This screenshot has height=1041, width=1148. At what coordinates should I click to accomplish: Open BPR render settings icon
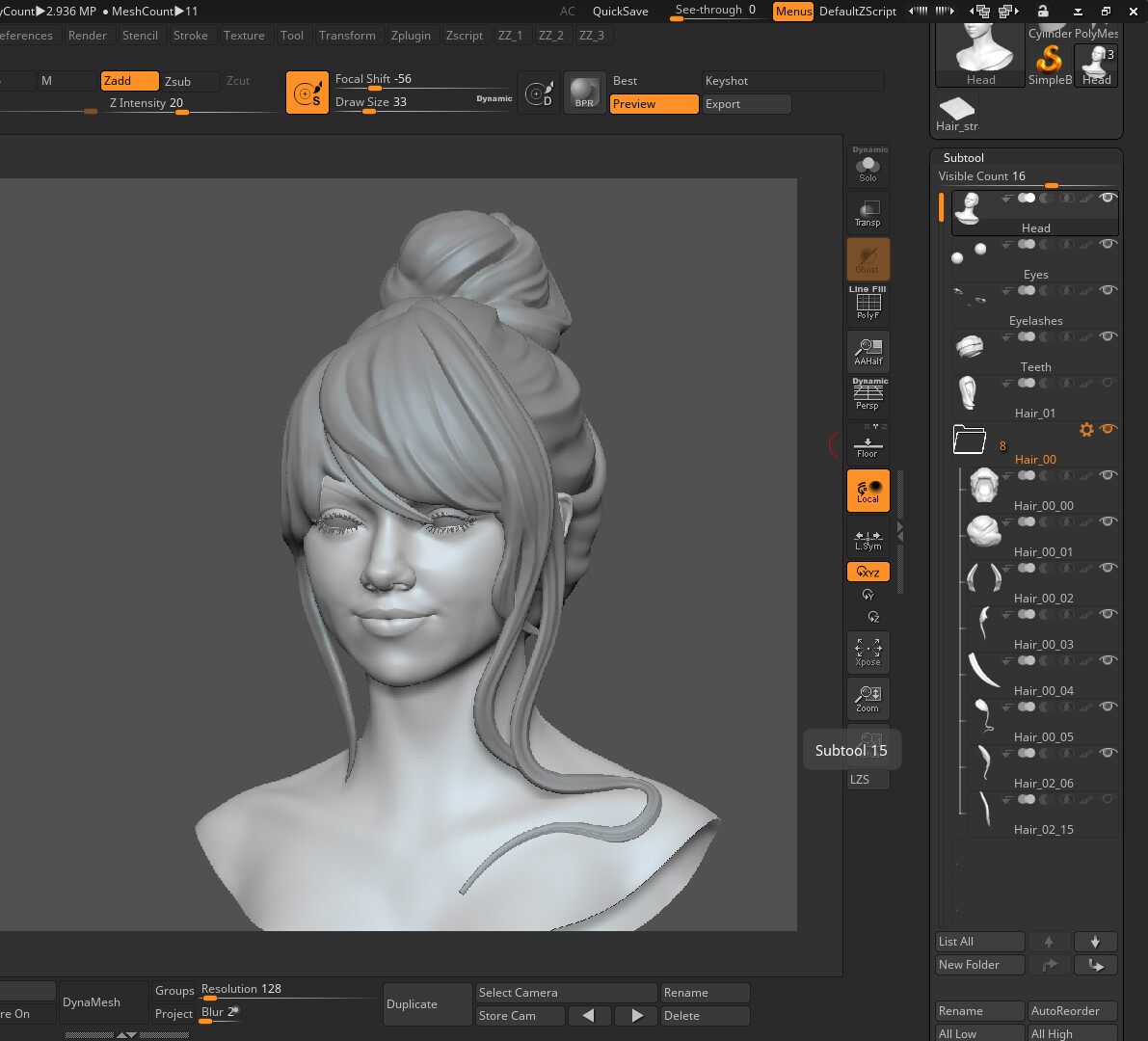click(x=584, y=93)
